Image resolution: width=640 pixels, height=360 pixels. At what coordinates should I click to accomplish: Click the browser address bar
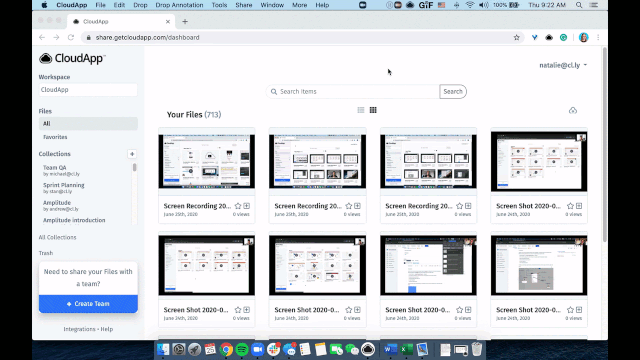coord(303,38)
